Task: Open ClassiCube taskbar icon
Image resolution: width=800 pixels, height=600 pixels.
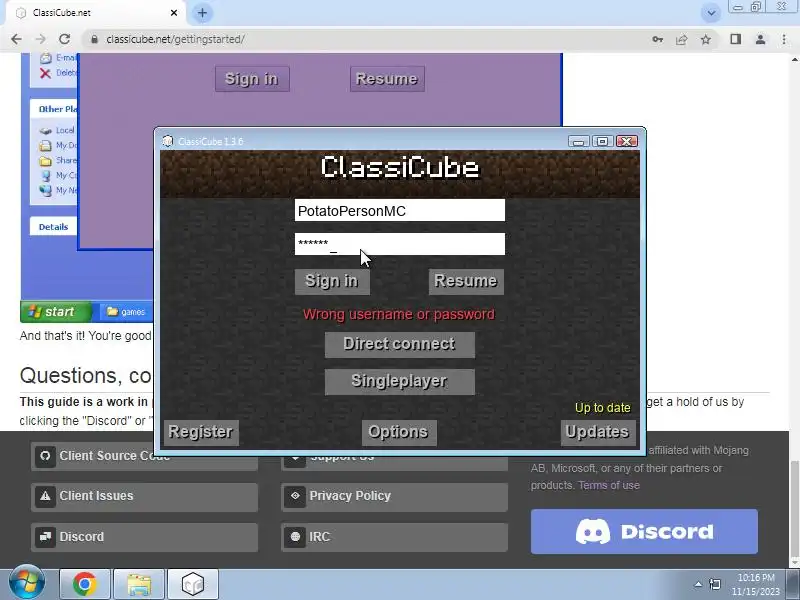Action: pyautogui.click(x=193, y=584)
